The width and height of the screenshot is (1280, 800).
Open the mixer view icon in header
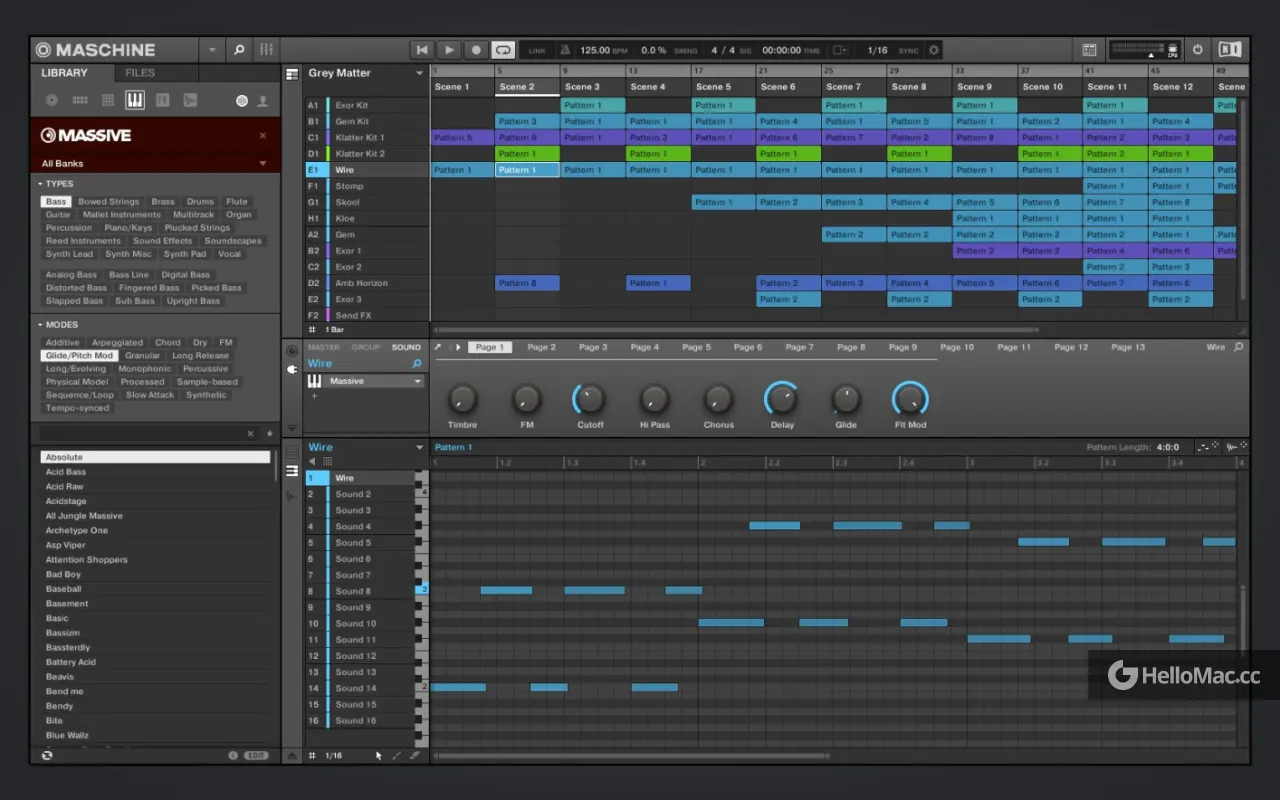pyautogui.click(x=266, y=50)
